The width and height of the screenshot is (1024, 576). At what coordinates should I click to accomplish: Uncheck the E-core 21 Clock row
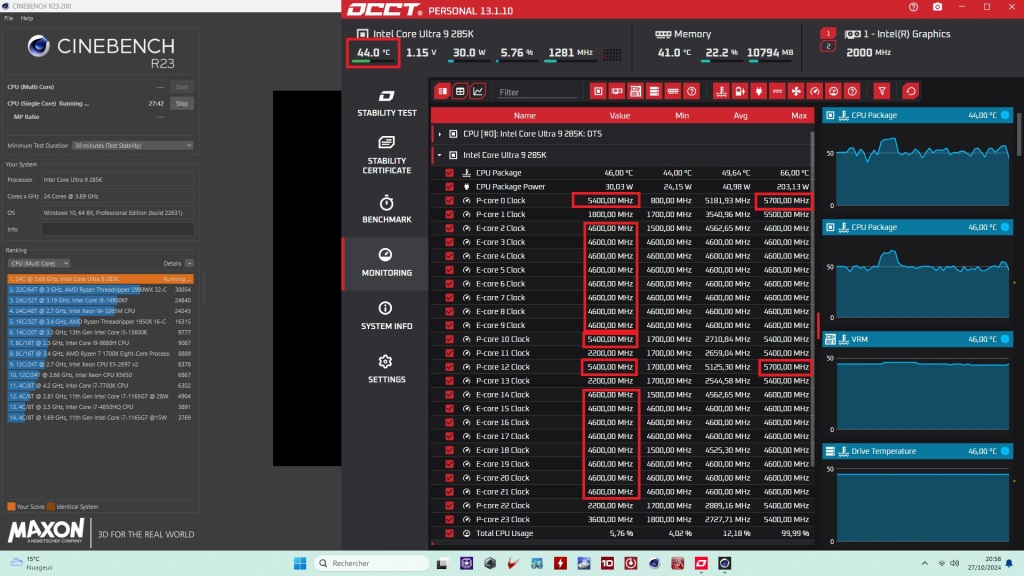(x=449, y=492)
